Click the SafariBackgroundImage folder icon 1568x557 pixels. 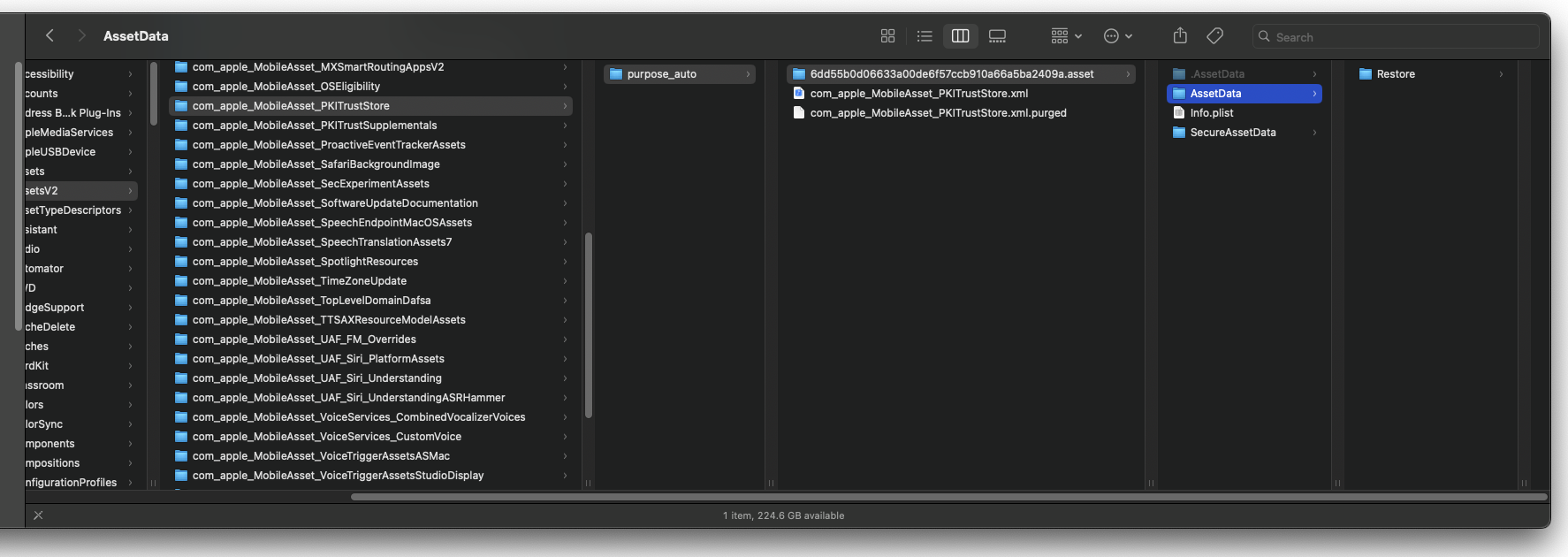[x=181, y=164]
